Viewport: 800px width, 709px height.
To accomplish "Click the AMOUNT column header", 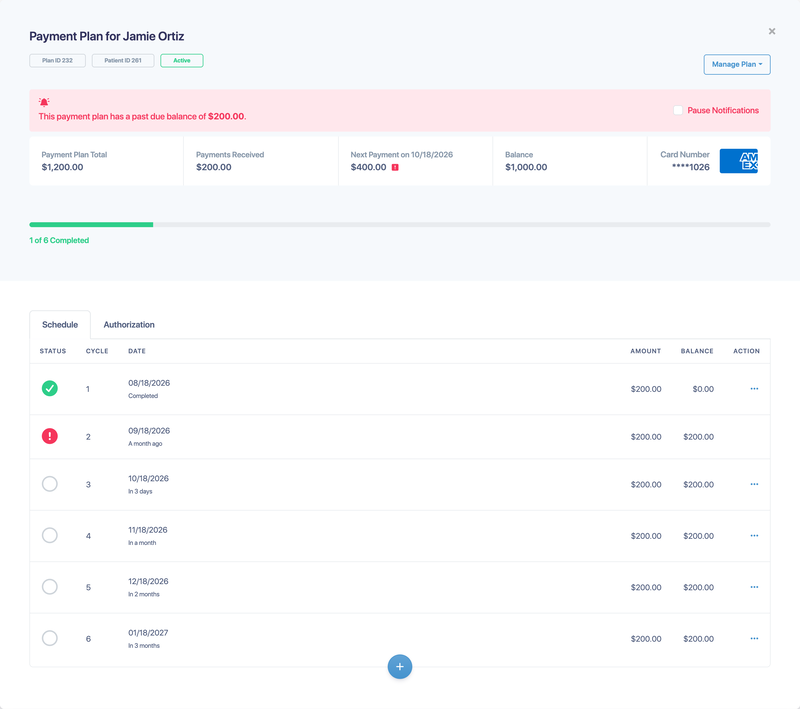I will coord(645,351).
